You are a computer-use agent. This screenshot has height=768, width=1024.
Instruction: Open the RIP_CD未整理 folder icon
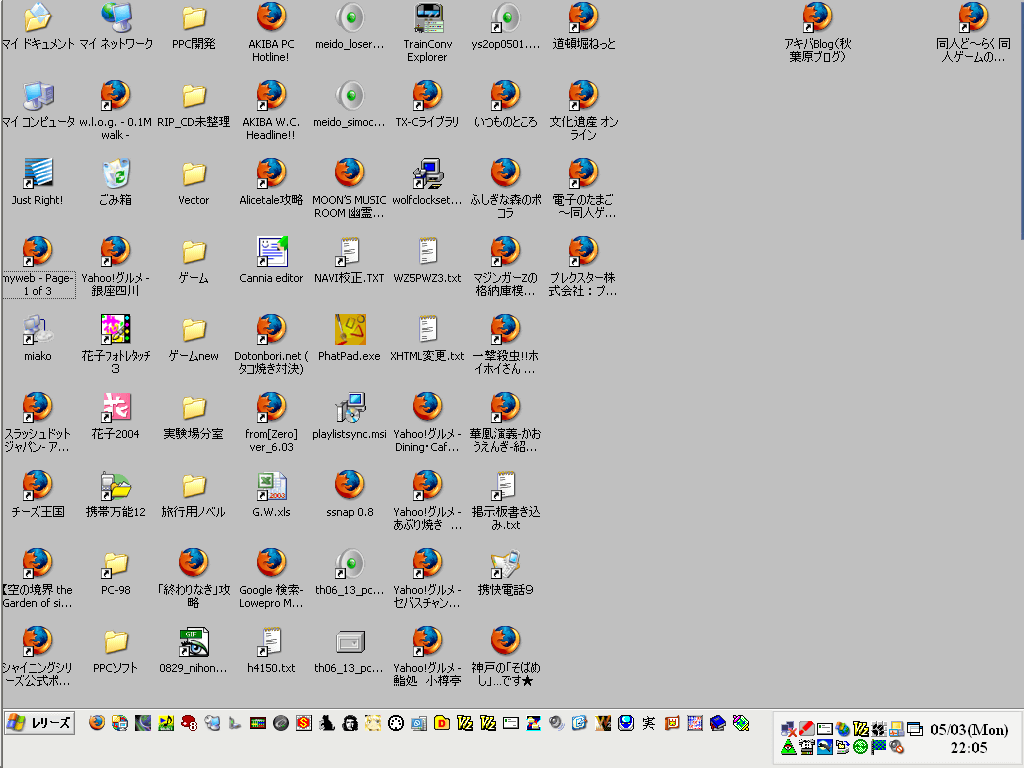tap(193, 95)
